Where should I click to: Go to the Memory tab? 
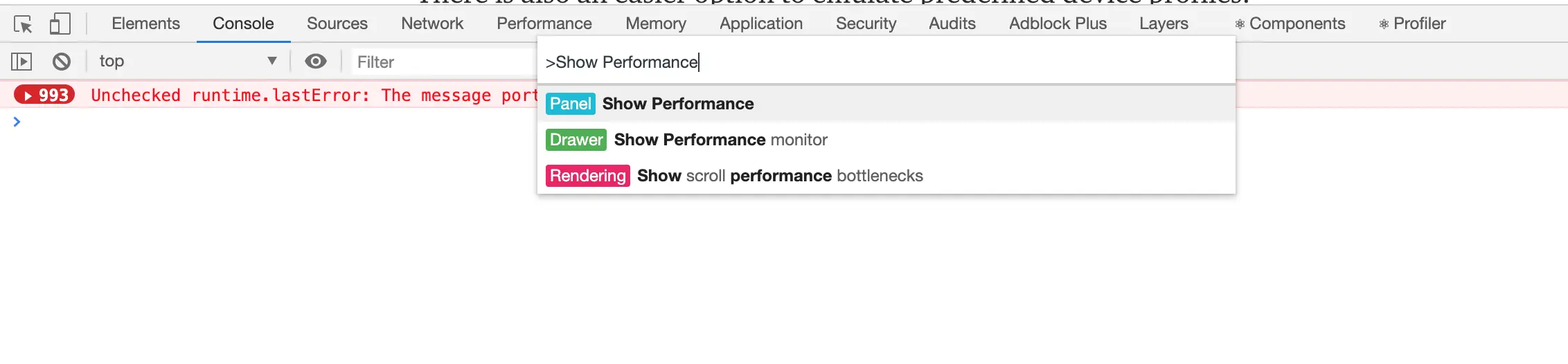click(x=655, y=24)
